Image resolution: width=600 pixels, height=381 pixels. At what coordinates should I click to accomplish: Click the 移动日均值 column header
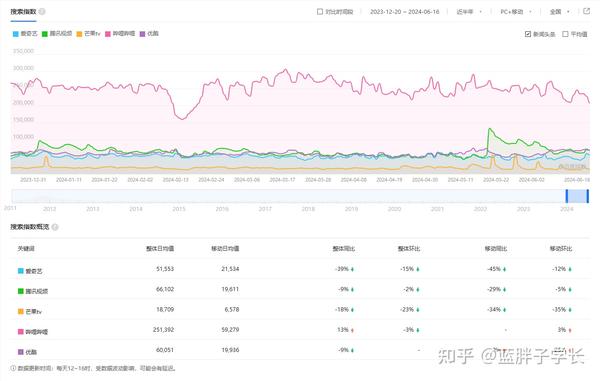point(225,249)
